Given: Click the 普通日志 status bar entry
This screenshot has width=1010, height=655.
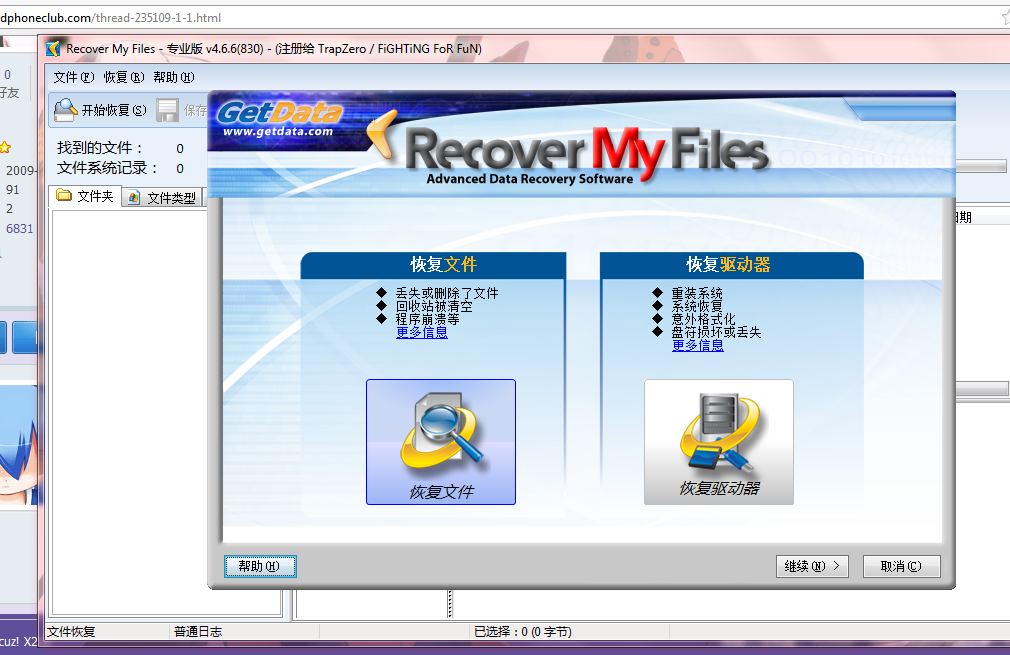Looking at the screenshot, I should point(198,632).
